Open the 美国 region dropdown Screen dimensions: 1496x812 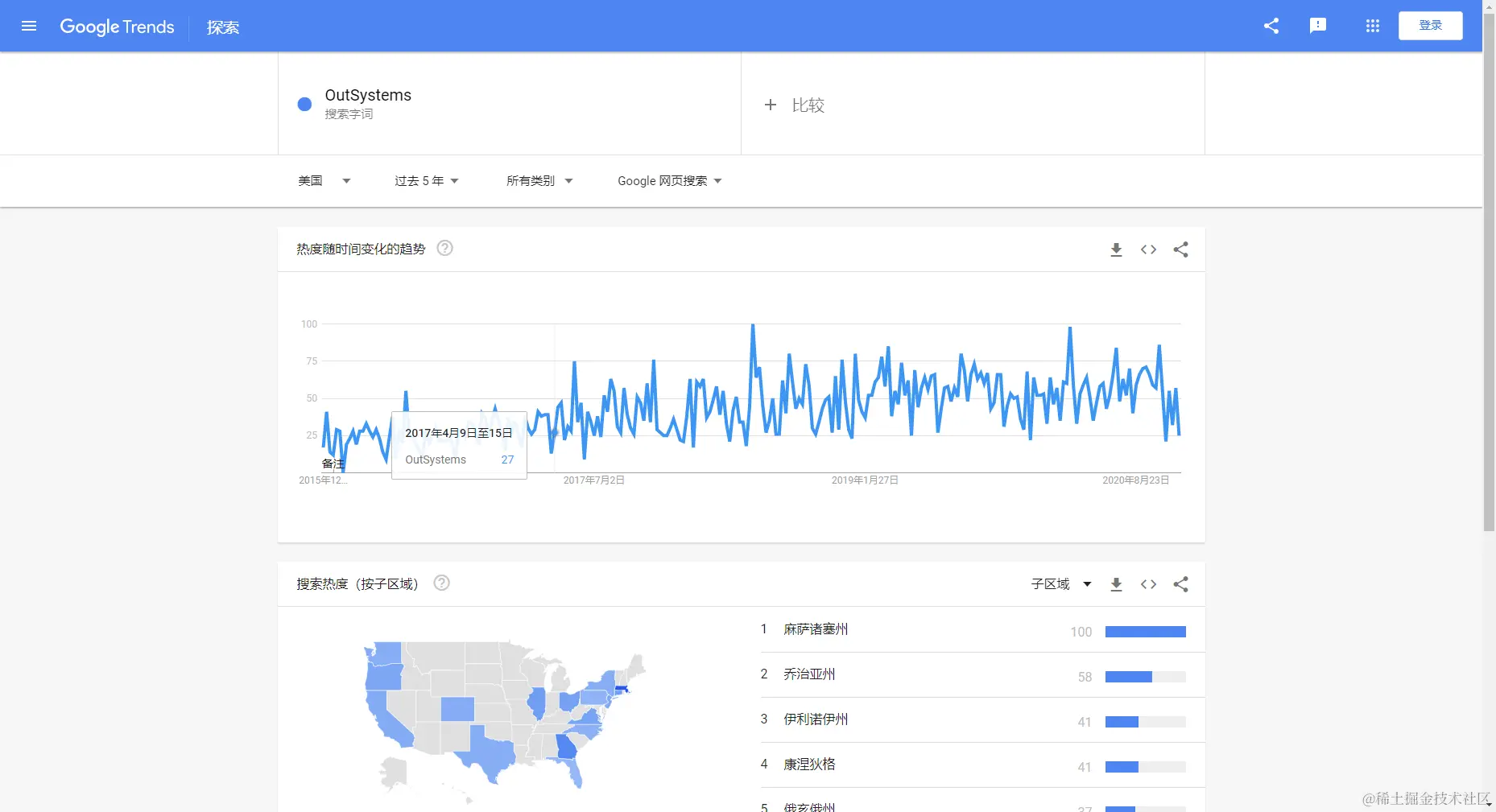[324, 181]
